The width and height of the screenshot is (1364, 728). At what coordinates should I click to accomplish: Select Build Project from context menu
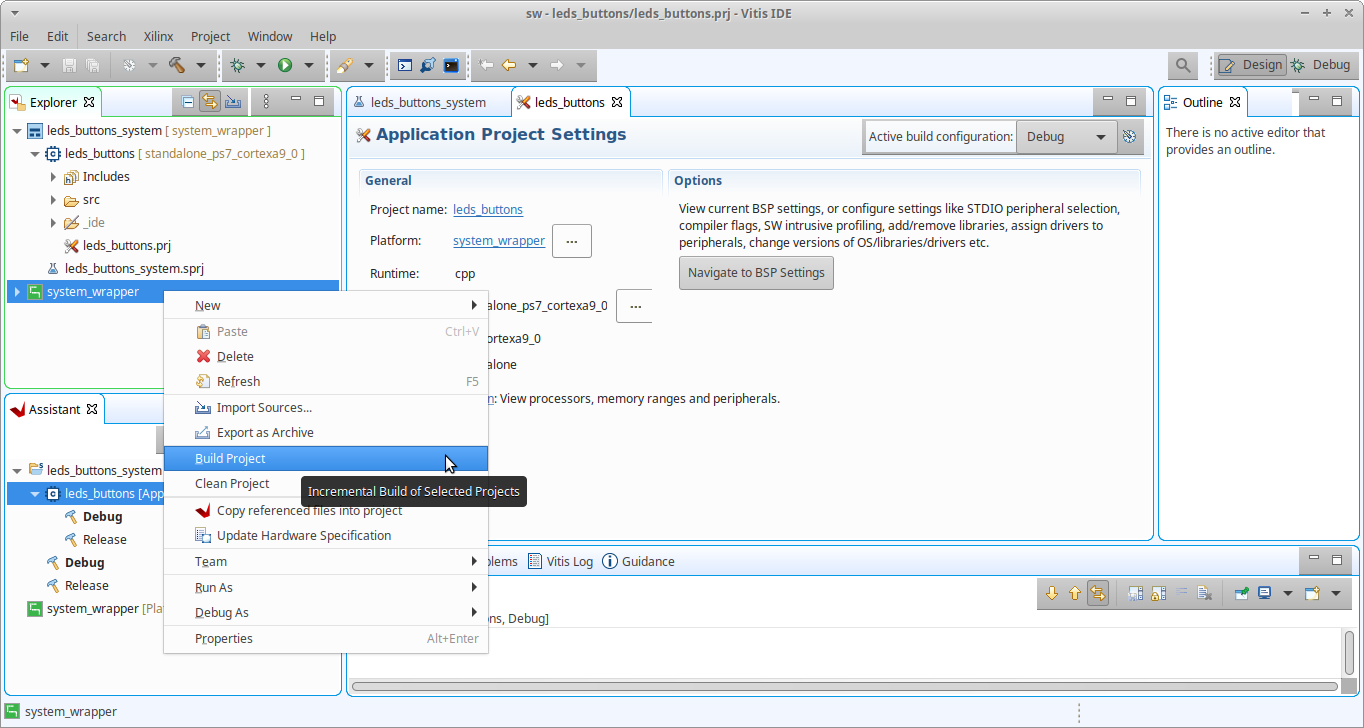(x=230, y=459)
